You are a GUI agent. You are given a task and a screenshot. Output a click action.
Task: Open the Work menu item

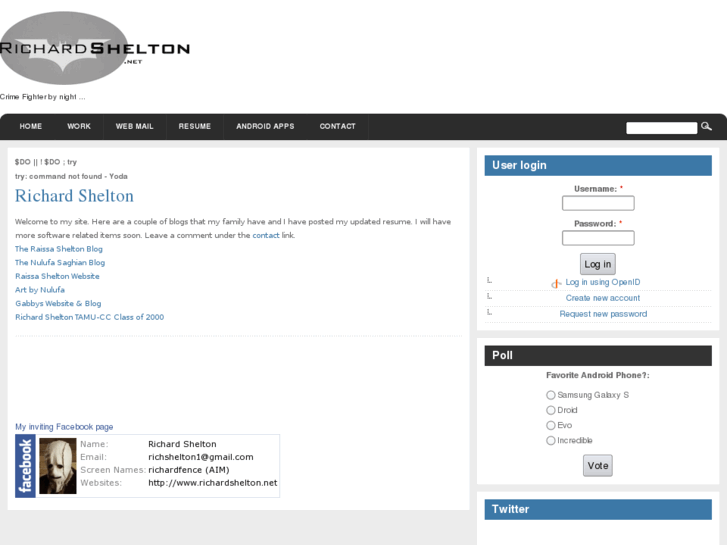pyautogui.click(x=79, y=126)
